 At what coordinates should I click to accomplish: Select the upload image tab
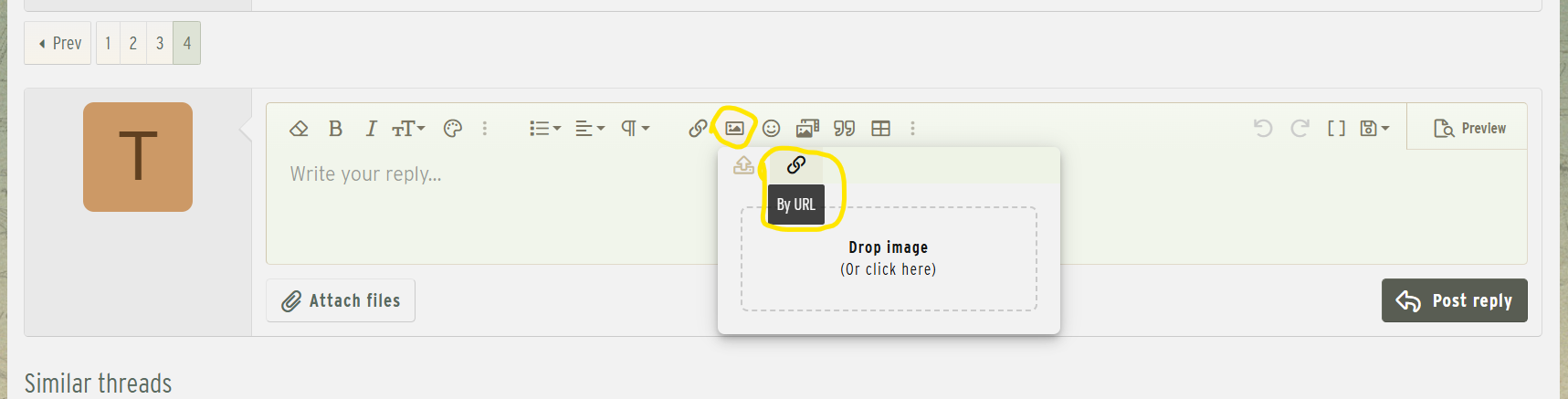point(744,165)
